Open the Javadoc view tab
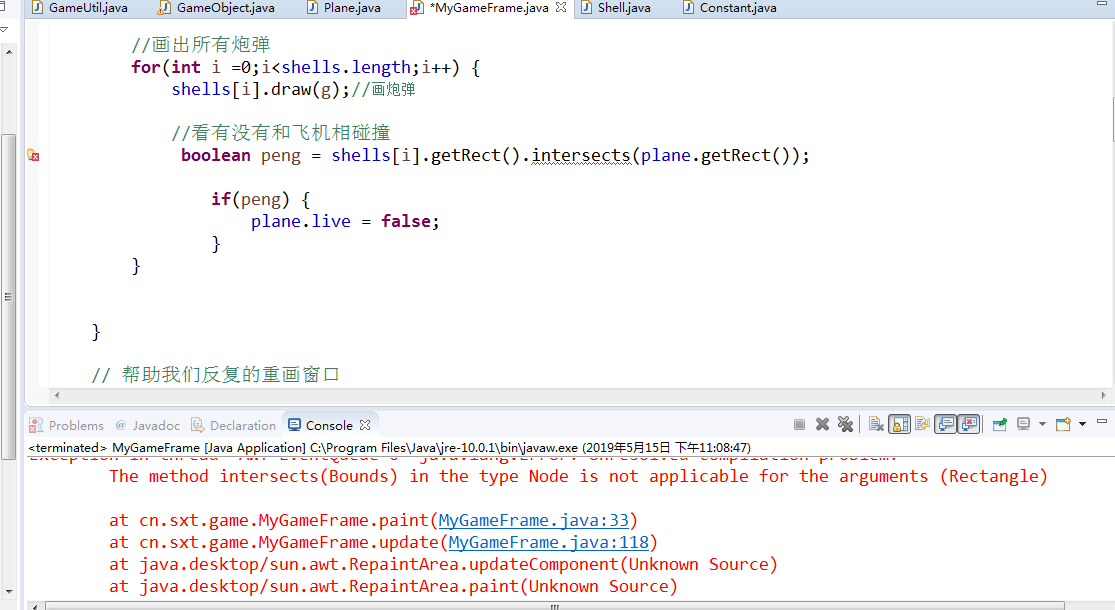This screenshot has height=610, width=1115. [148, 425]
